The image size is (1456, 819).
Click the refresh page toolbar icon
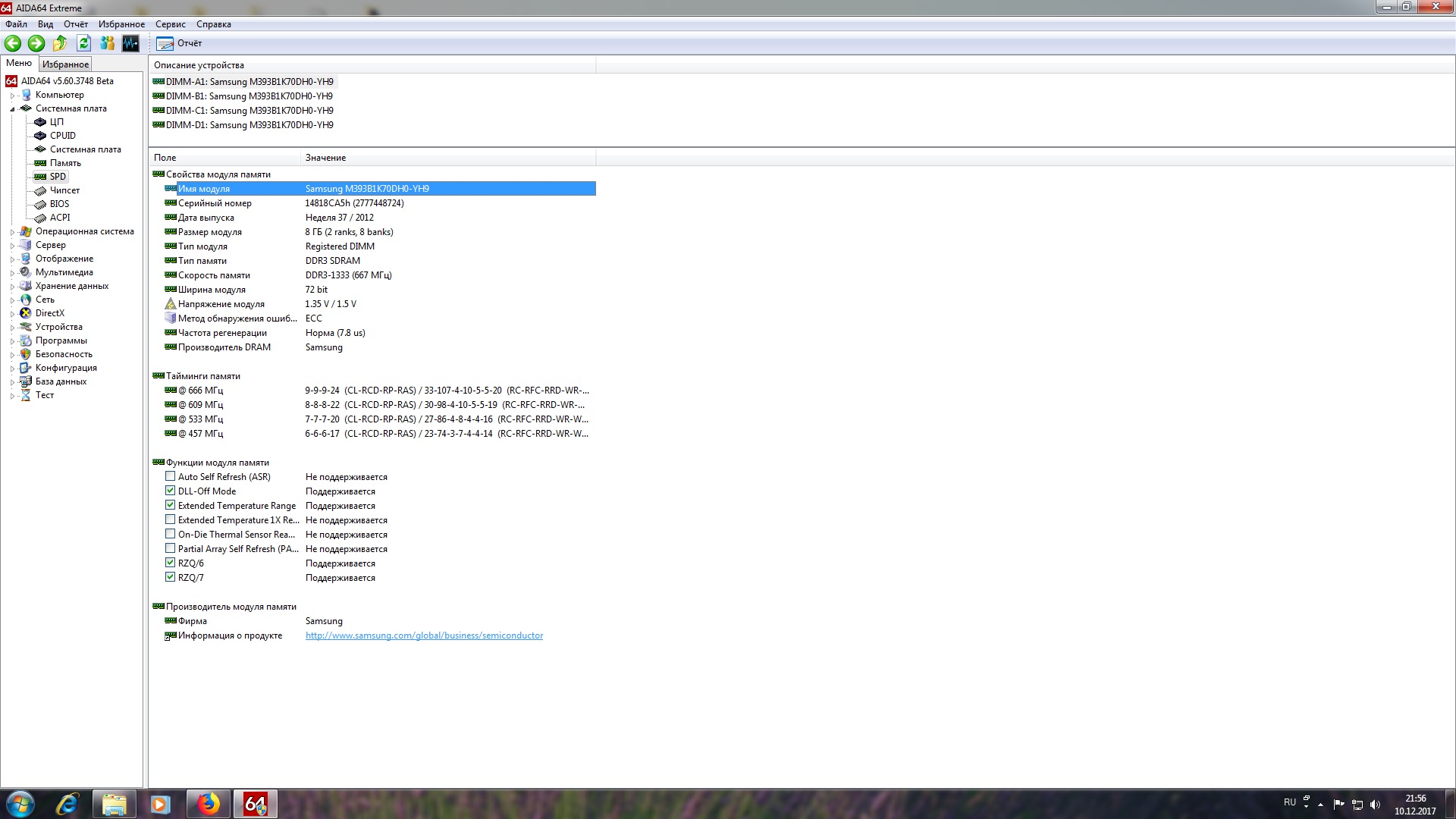pos(83,43)
